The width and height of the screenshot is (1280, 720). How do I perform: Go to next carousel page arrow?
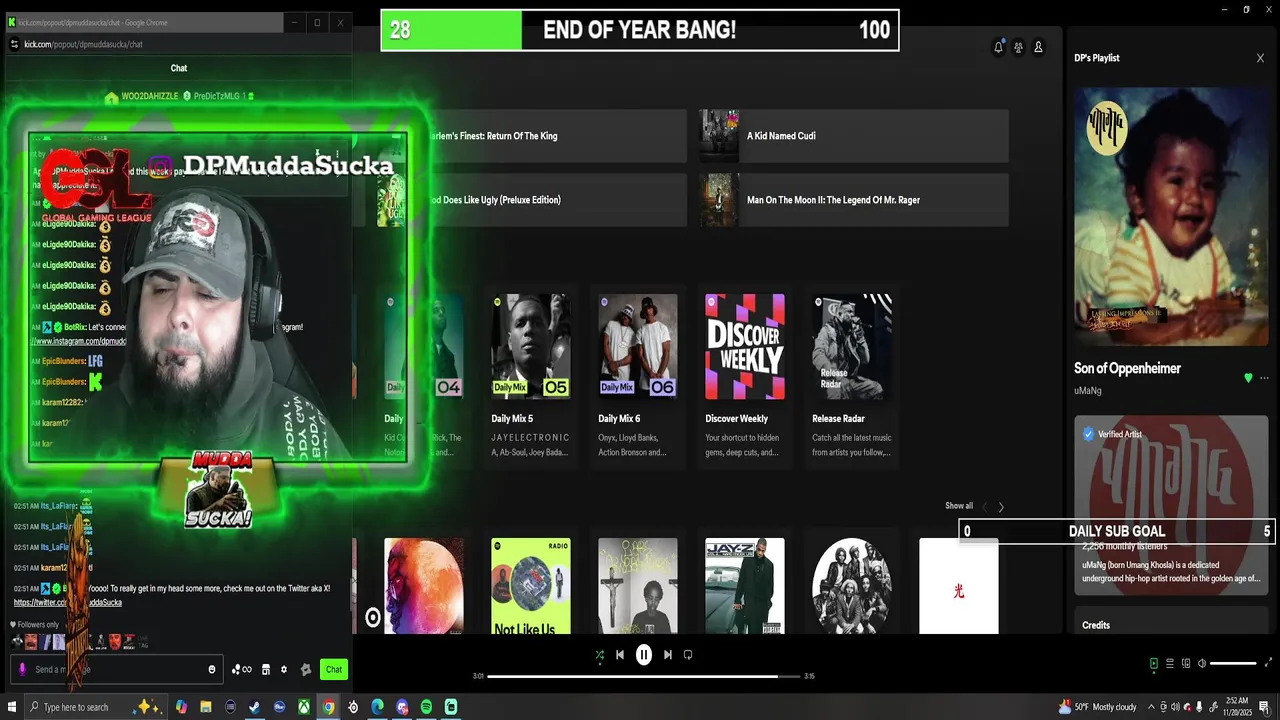point(1001,507)
